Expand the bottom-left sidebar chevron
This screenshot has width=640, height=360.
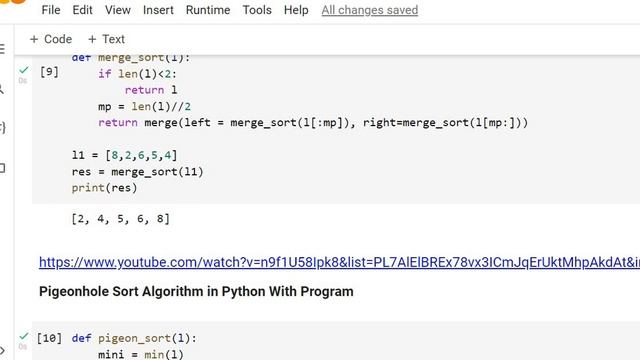pos(2,350)
